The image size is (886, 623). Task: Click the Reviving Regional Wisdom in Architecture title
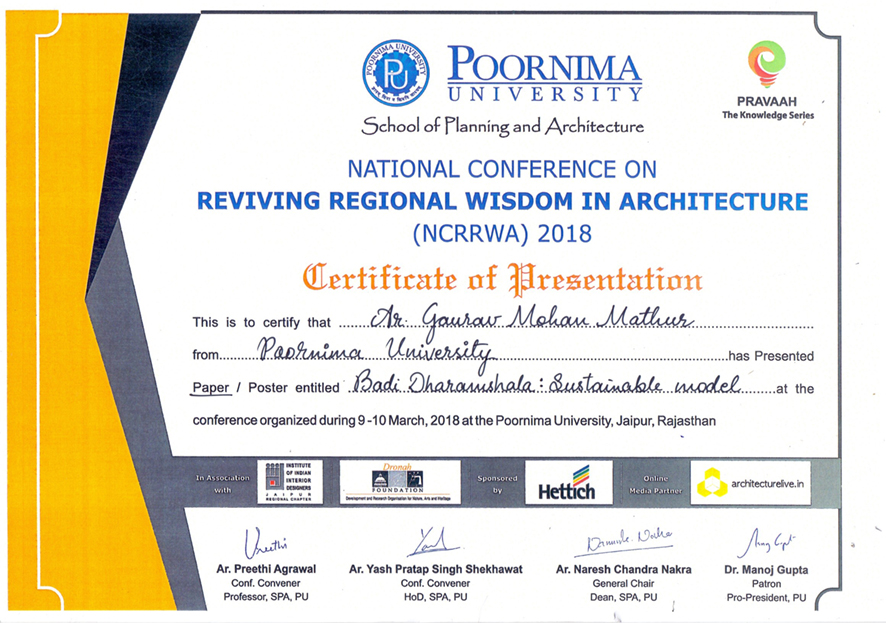click(501, 201)
